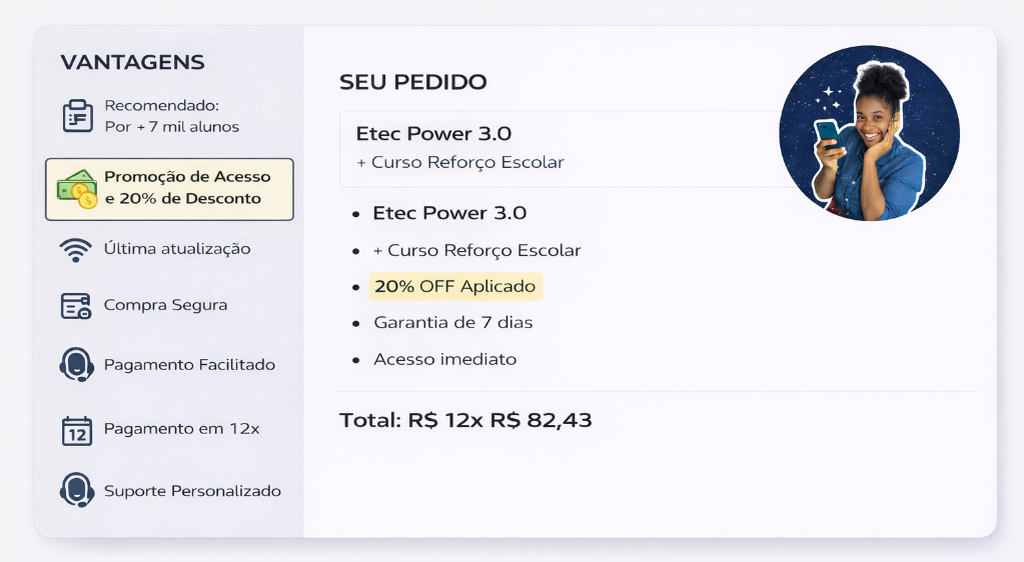Click the calendar 12 icon
Screen dimensions: 1024x562
tap(77, 430)
